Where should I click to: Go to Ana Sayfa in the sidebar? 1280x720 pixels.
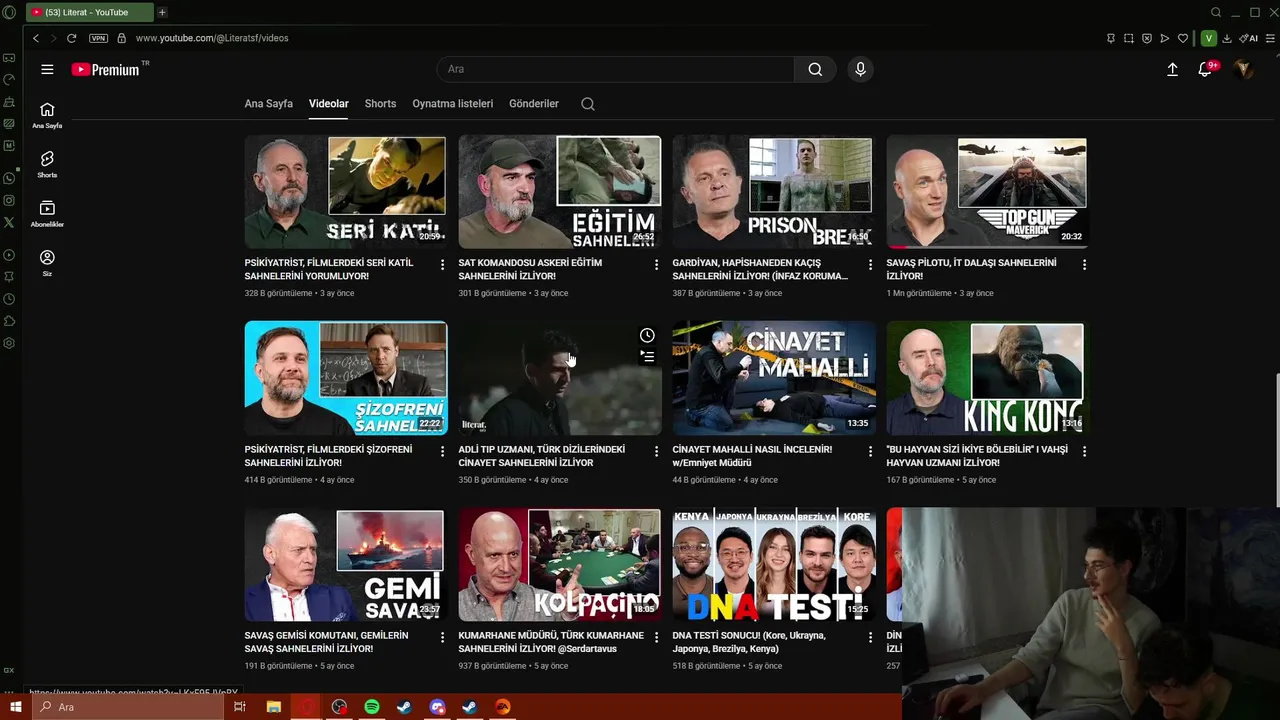click(x=47, y=115)
